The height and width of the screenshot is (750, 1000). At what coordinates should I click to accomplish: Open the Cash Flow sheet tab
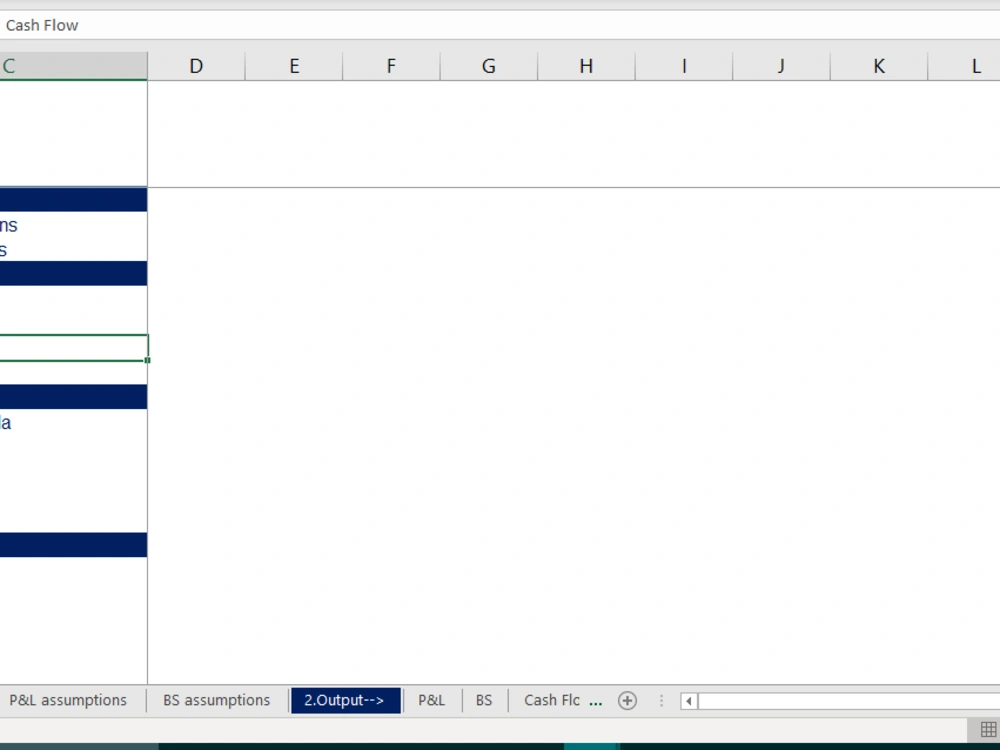pos(552,700)
